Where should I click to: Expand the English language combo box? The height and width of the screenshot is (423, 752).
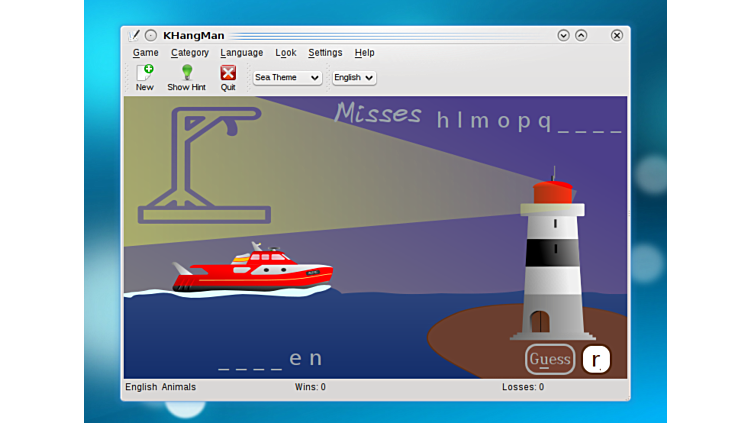(354, 77)
